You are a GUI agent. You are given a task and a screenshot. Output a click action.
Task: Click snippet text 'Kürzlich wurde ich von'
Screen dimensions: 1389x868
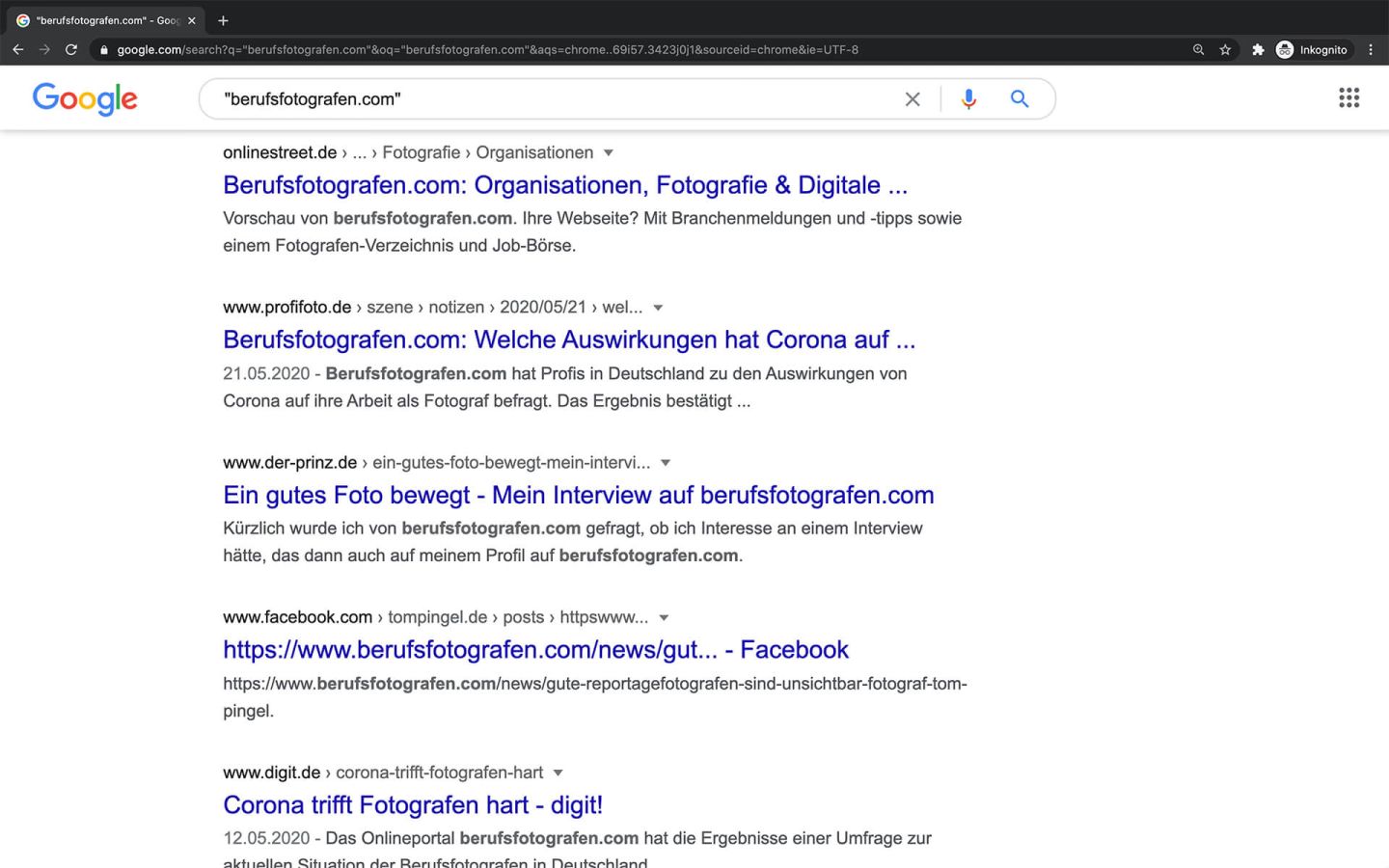[x=310, y=529]
